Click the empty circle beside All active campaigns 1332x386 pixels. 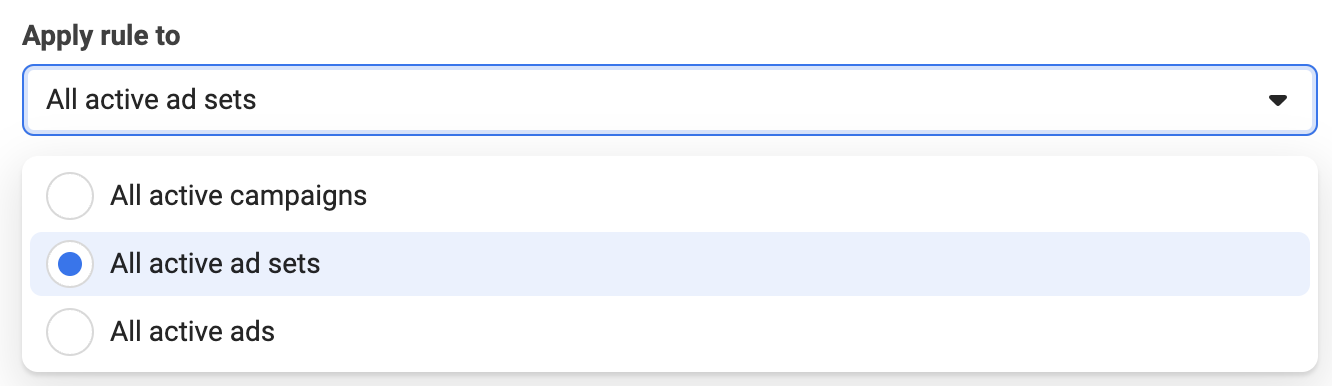click(70, 196)
